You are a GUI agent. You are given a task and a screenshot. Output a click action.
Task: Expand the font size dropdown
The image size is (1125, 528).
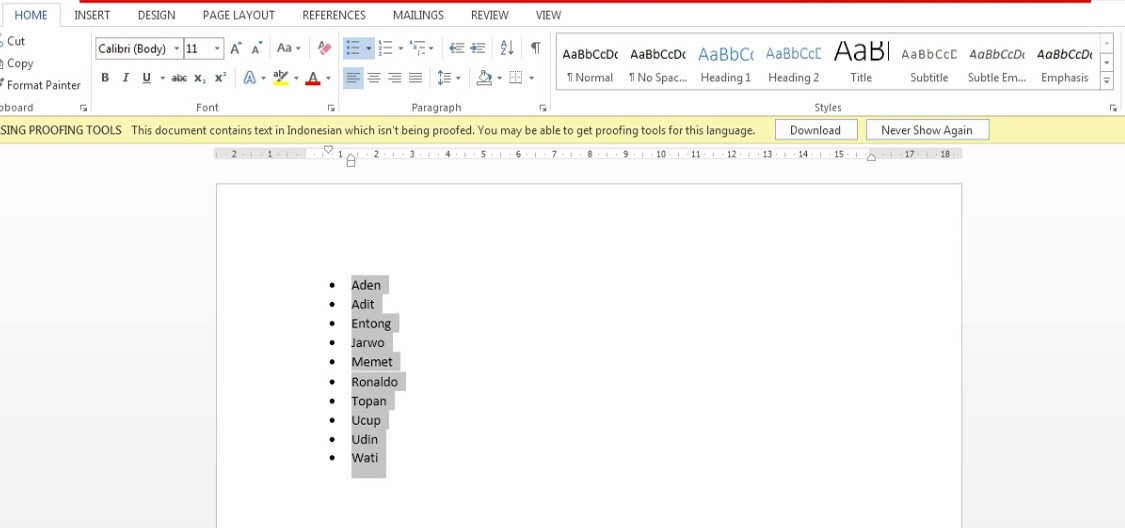pyautogui.click(x=218, y=49)
